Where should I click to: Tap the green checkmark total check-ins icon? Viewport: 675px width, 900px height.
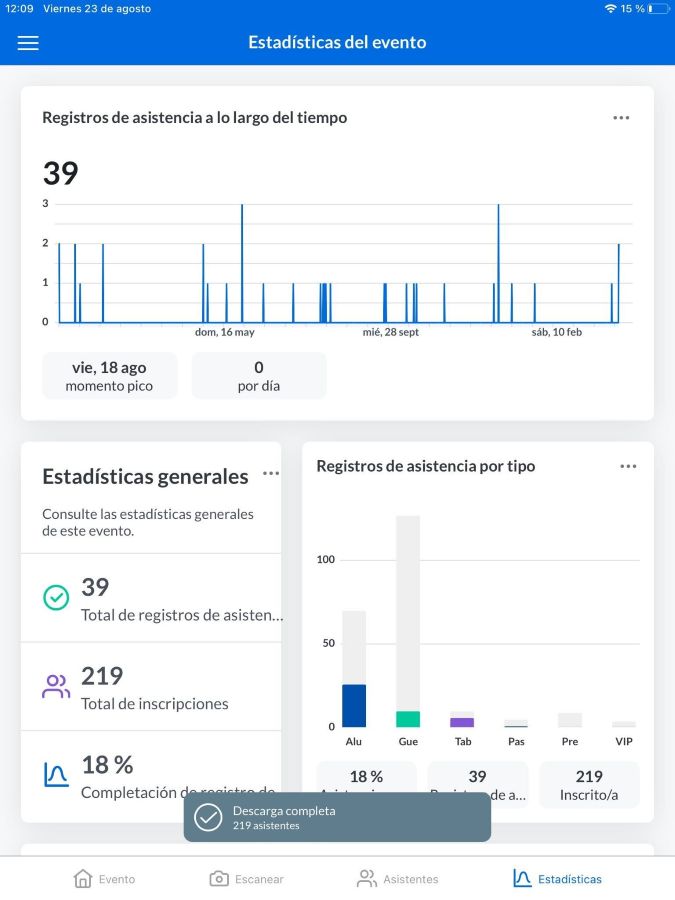(56, 598)
